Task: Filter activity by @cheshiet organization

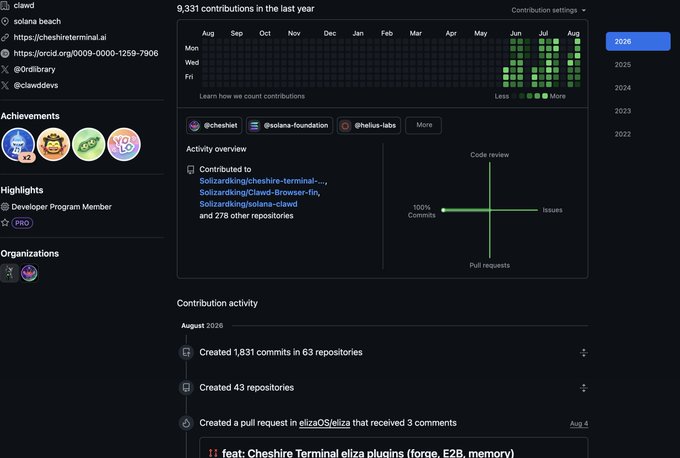Action: [214, 125]
